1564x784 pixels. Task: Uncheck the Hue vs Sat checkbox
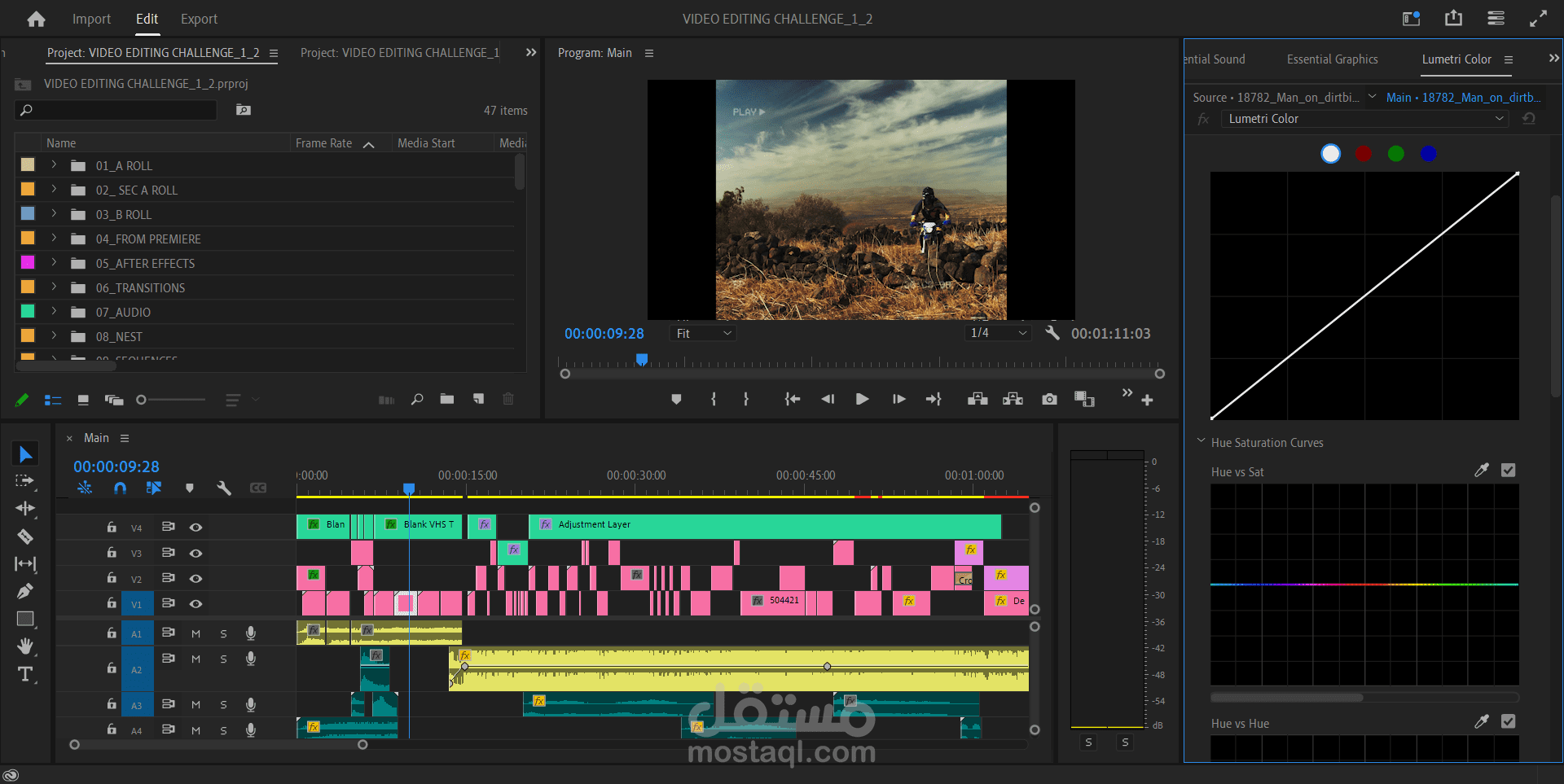tap(1509, 470)
